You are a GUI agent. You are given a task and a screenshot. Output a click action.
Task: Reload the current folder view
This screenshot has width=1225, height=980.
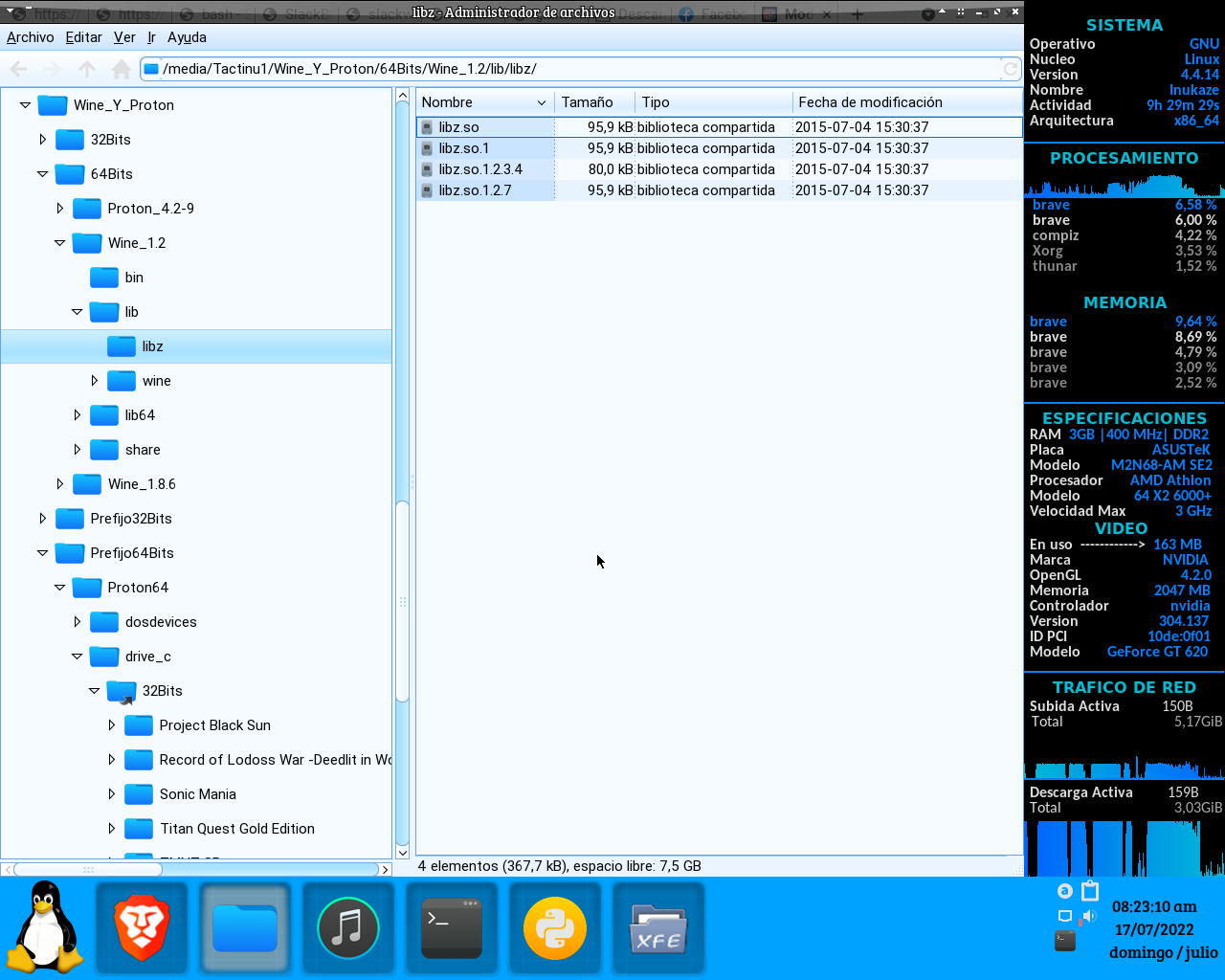(1011, 69)
